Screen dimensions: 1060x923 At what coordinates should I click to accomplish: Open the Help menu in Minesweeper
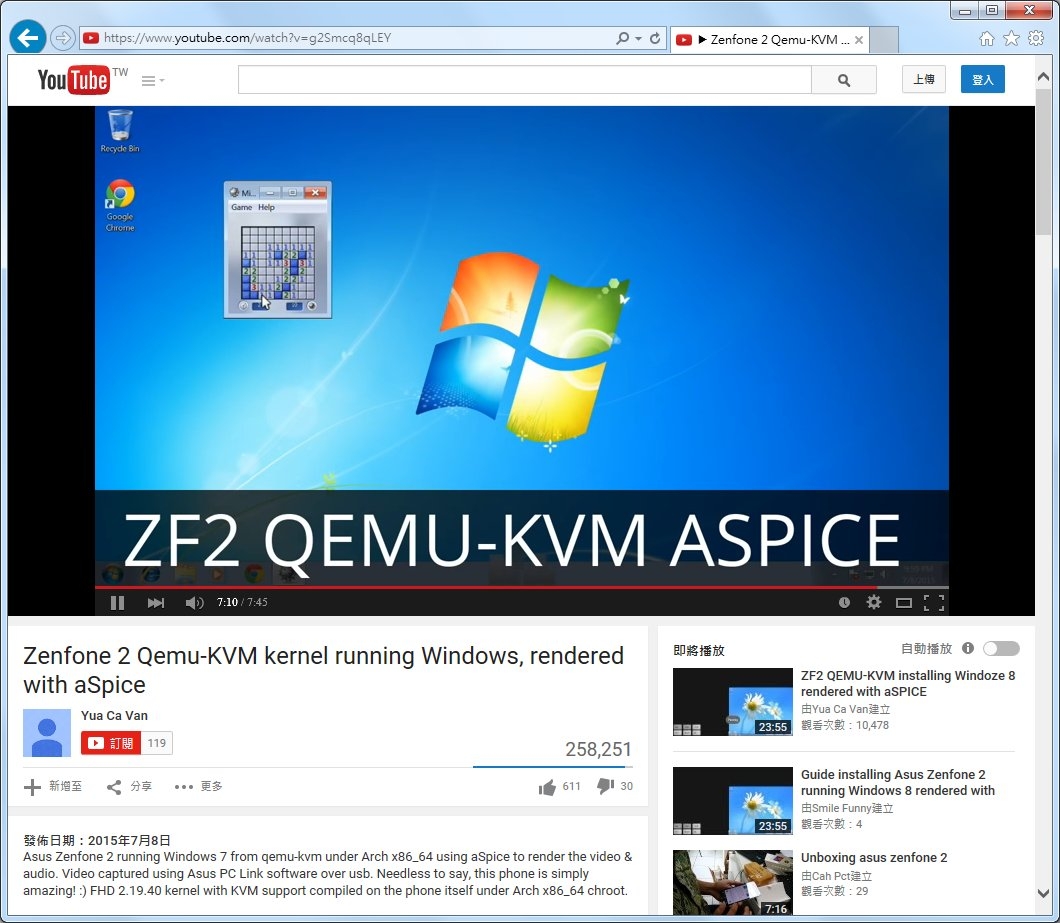pos(266,208)
